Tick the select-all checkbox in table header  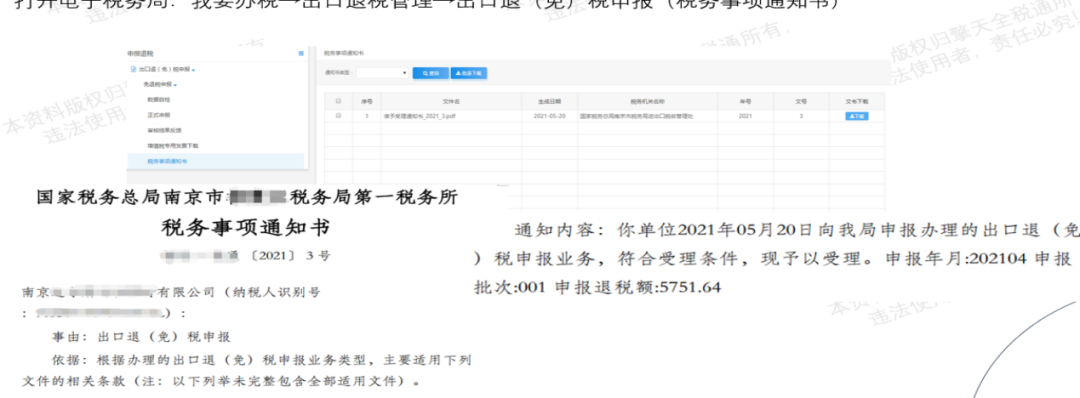[x=338, y=101]
